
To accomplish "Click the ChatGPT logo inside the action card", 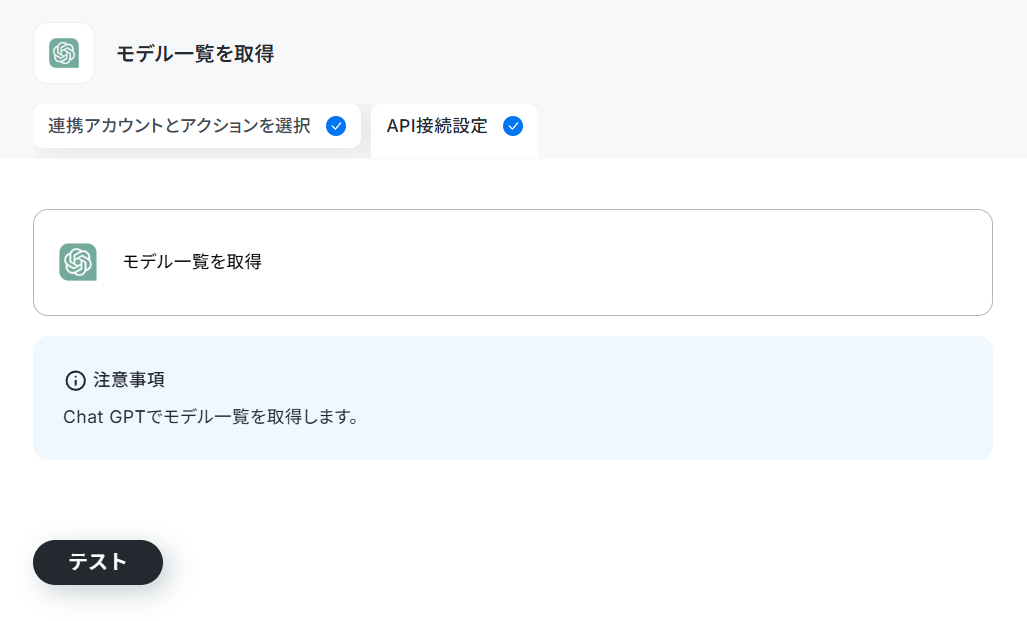I will click(x=78, y=262).
